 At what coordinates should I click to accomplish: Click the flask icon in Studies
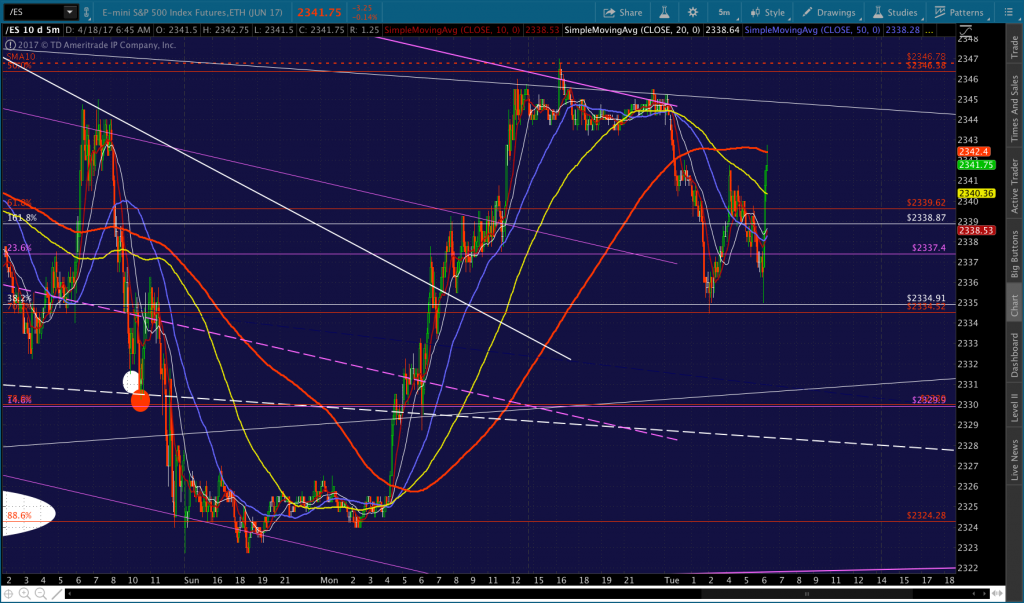pyautogui.click(x=878, y=12)
